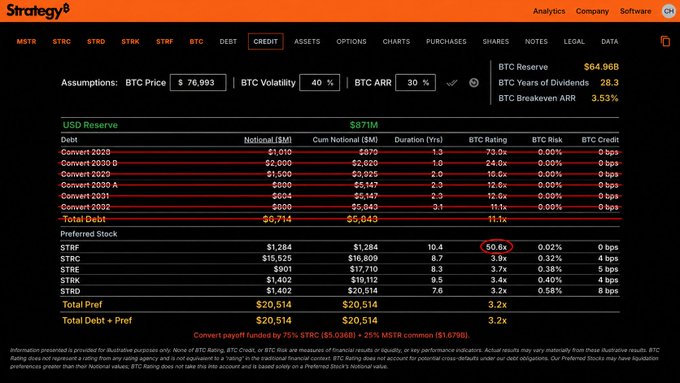Image resolution: width=680 pixels, height=383 pixels.
Task: Click the Cum Notional ($M) column header
Action: point(345,140)
